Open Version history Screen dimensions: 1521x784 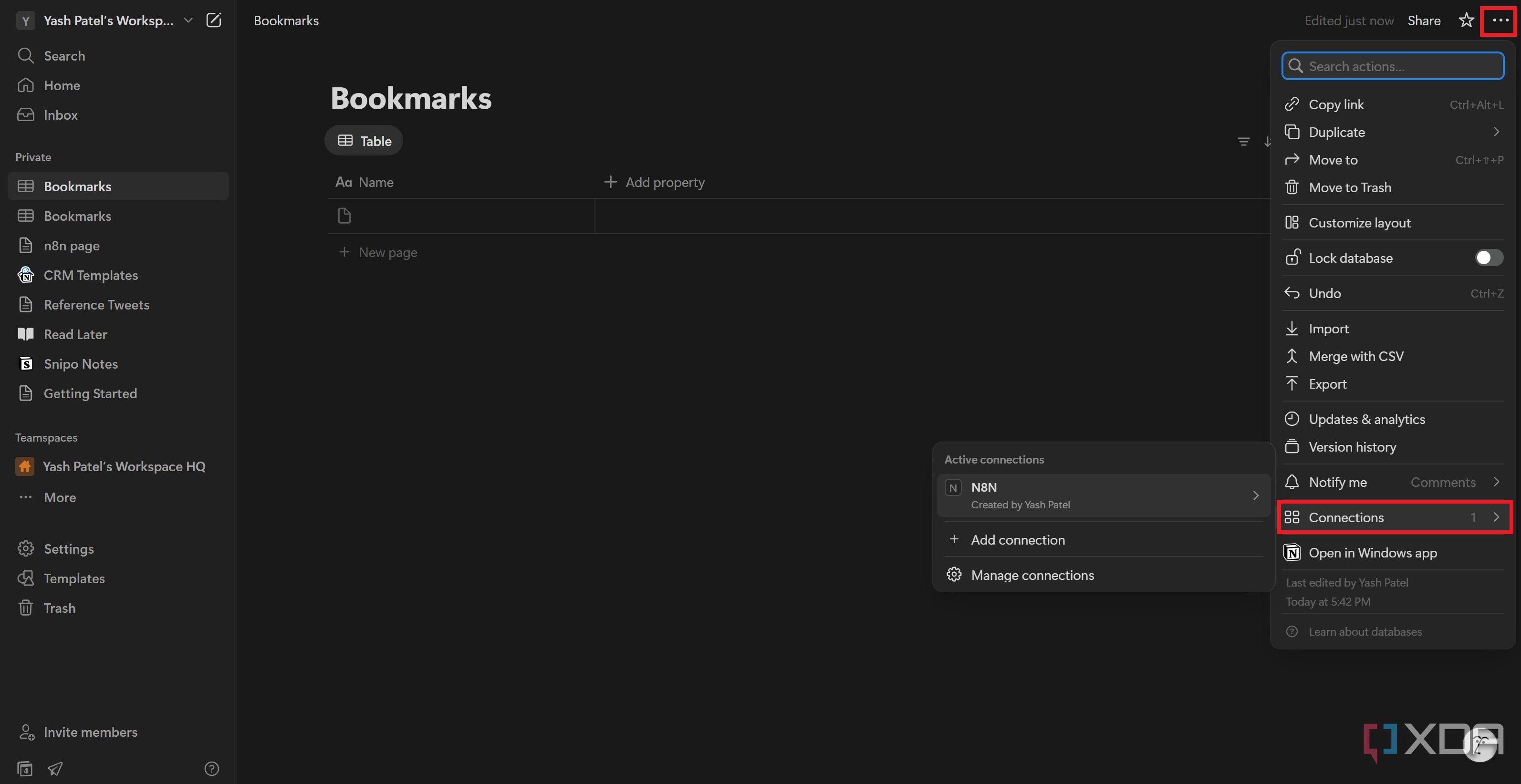(x=1393, y=446)
